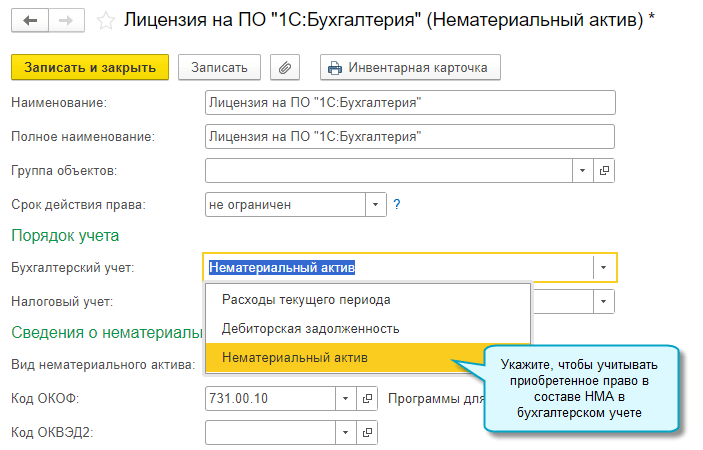
Task: Open the Инвентарная карточка print form
Action: tap(410, 67)
